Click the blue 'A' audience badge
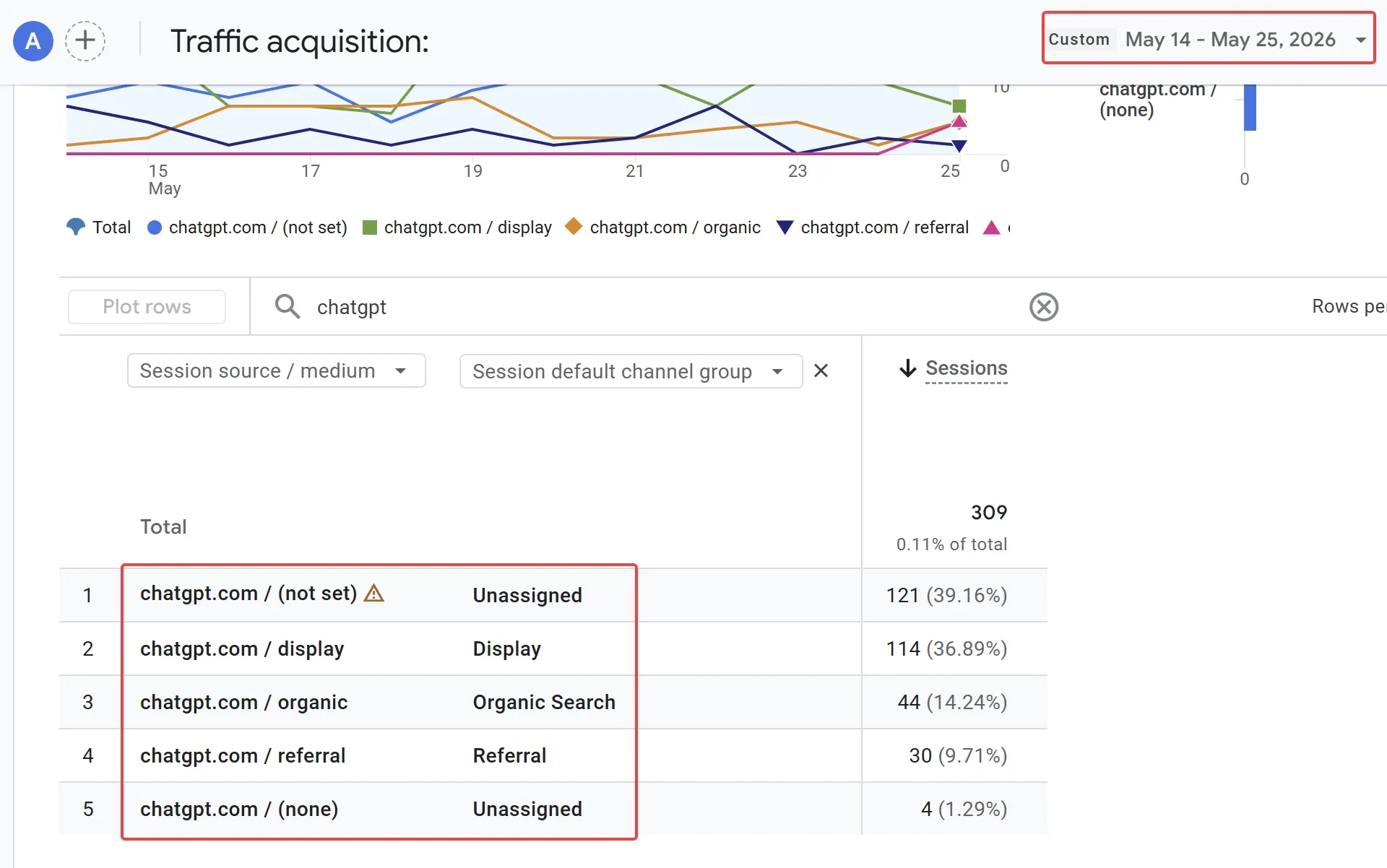The height and width of the screenshot is (868, 1387). [x=33, y=41]
